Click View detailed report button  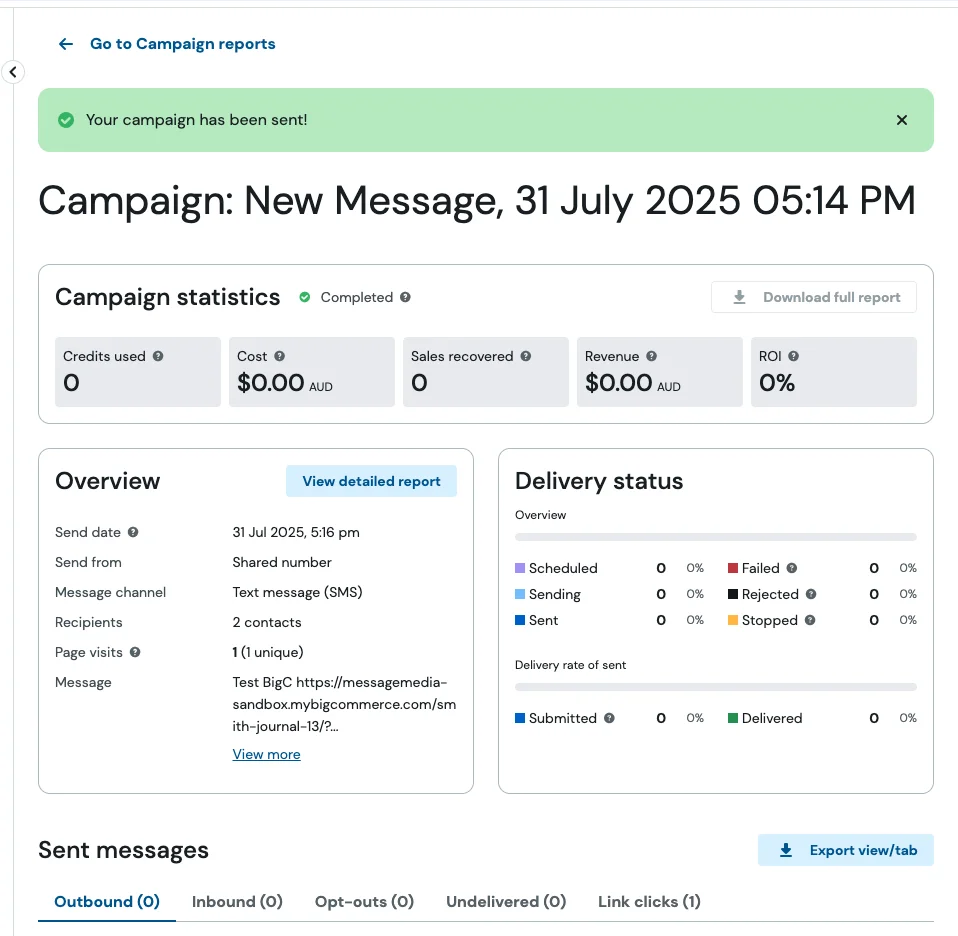(371, 481)
